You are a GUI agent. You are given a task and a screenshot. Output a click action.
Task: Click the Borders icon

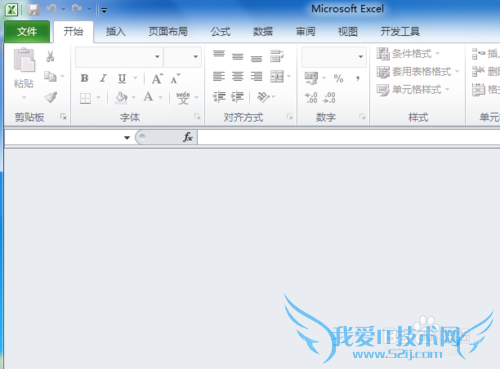(85, 98)
